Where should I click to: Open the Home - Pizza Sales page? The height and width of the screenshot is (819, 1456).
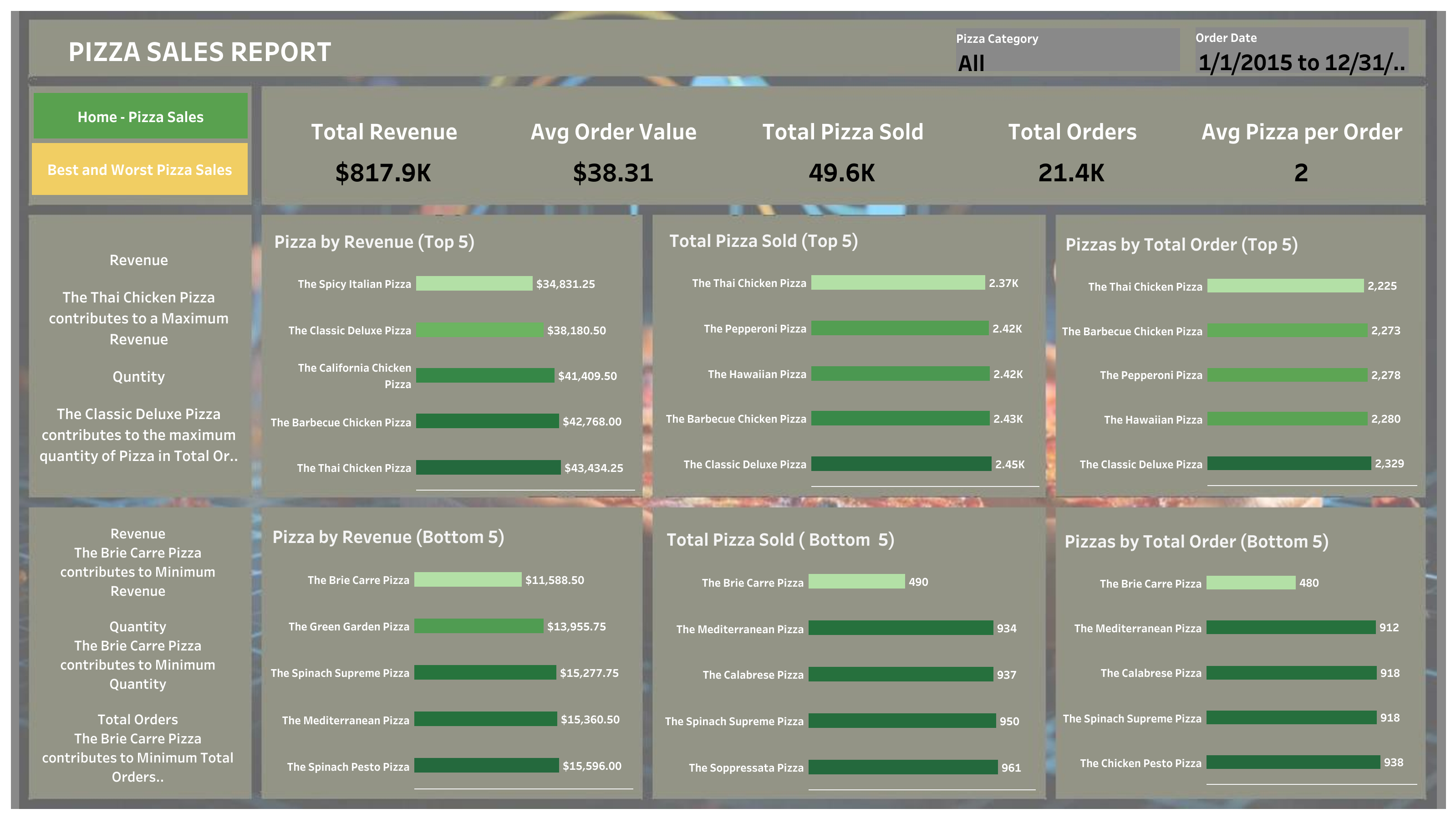click(x=140, y=116)
